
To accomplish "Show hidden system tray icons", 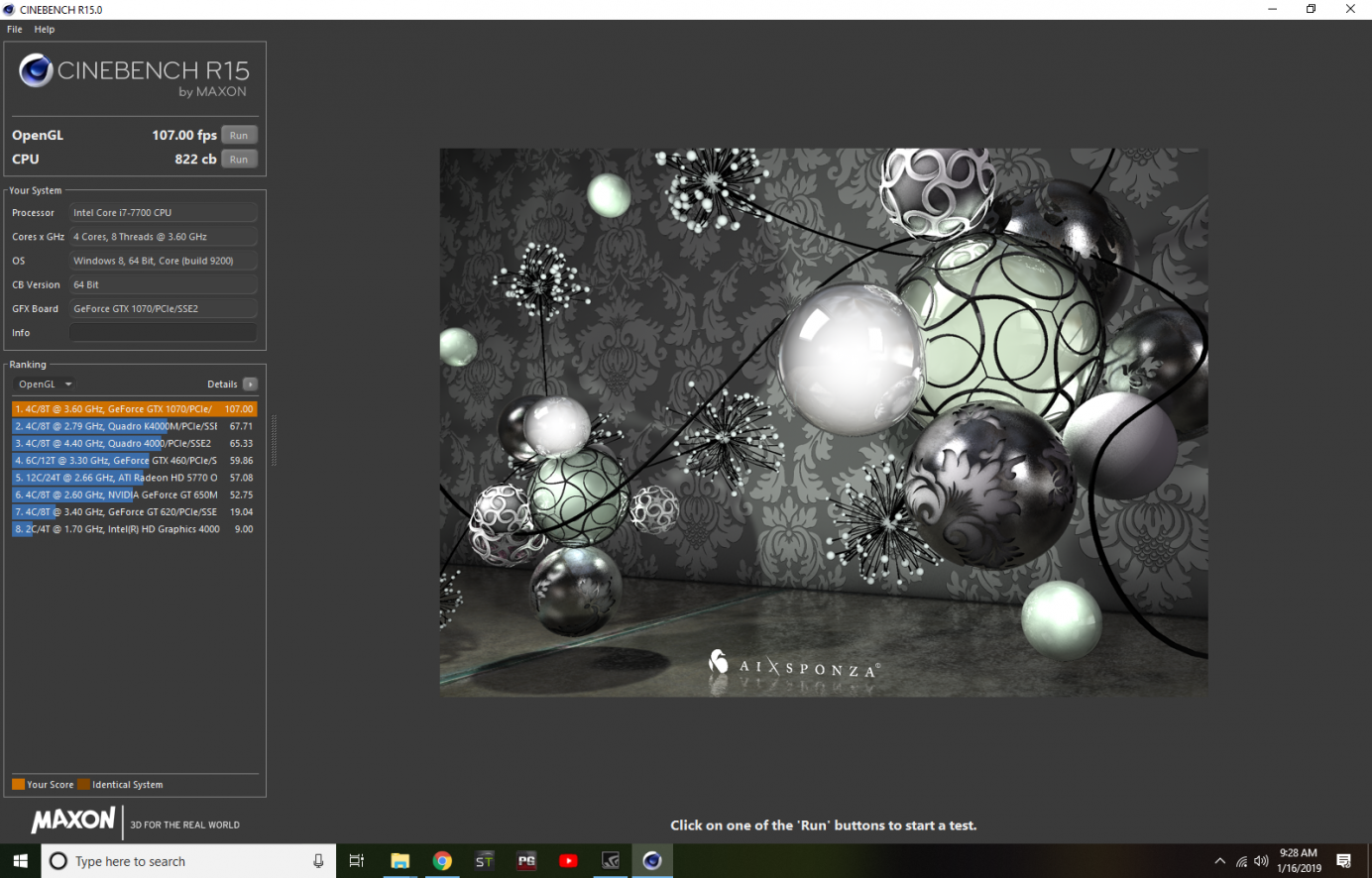I will 1219,861.
